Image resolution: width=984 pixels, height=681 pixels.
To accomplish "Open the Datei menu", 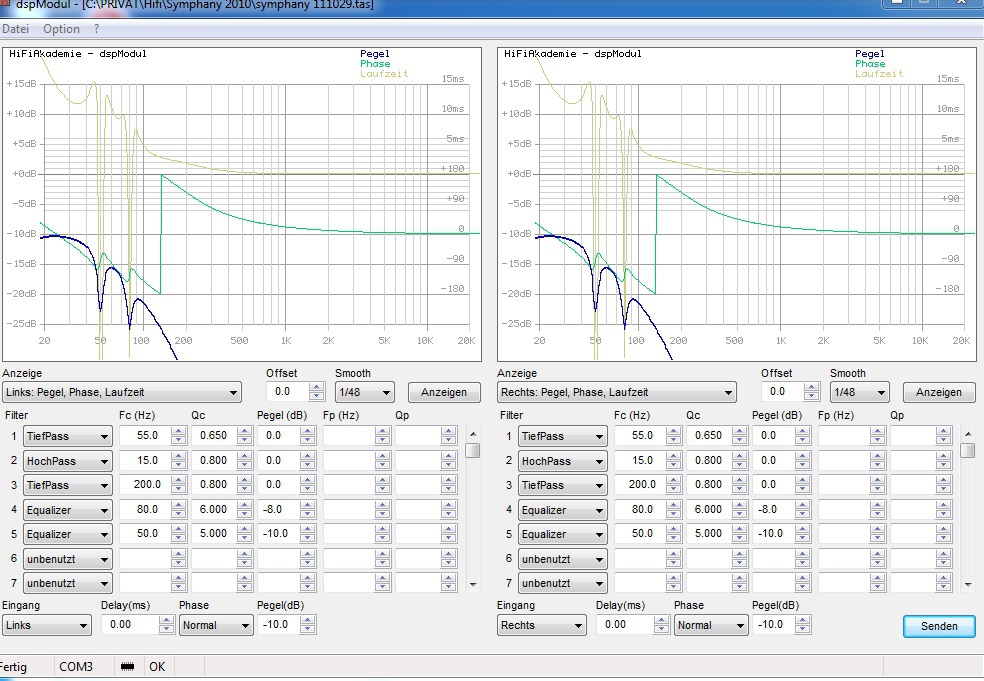I will point(15,29).
